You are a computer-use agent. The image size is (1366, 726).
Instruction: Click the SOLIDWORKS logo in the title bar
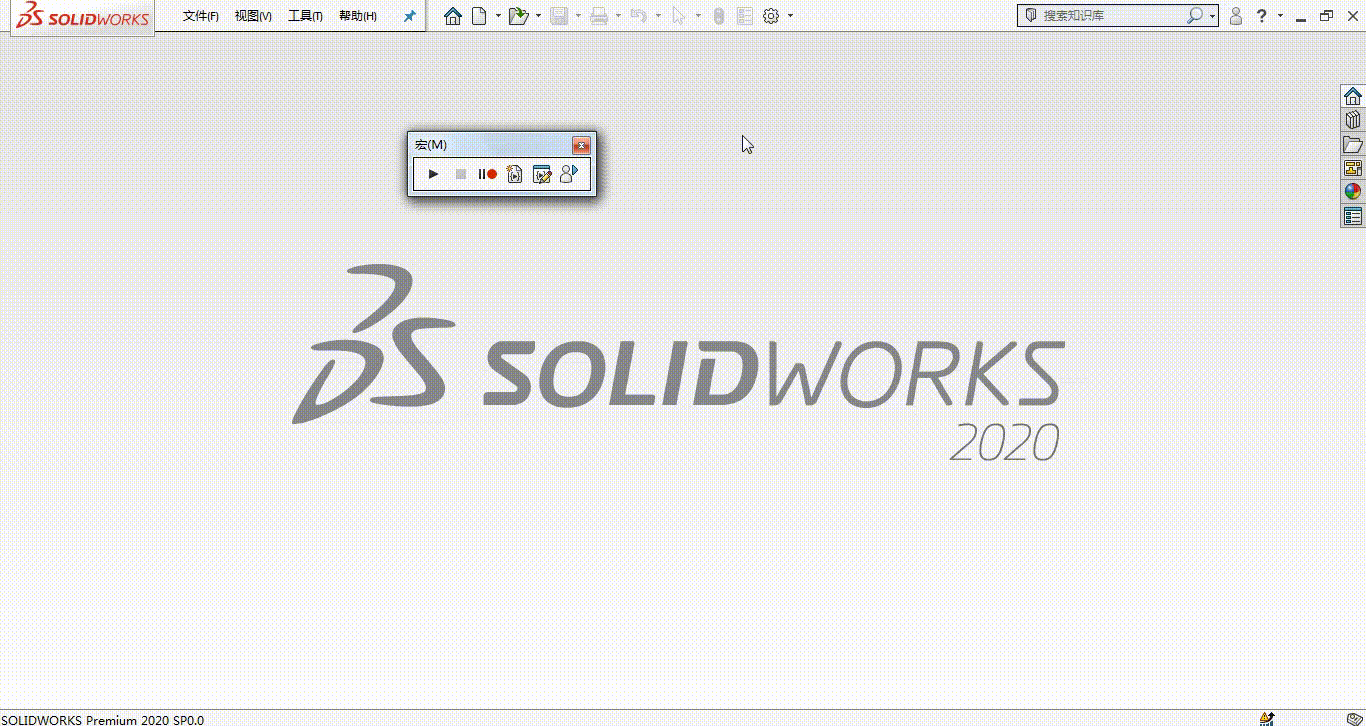(x=83, y=16)
